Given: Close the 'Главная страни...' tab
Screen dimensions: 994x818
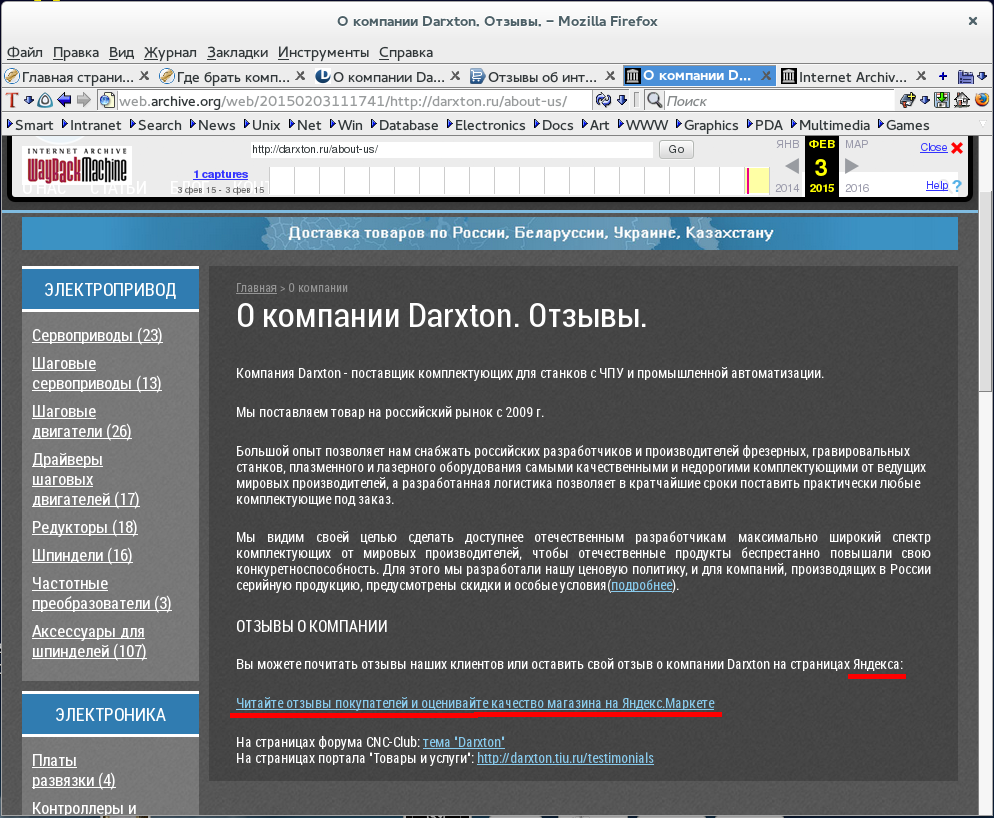Looking at the screenshot, I should click(144, 76).
